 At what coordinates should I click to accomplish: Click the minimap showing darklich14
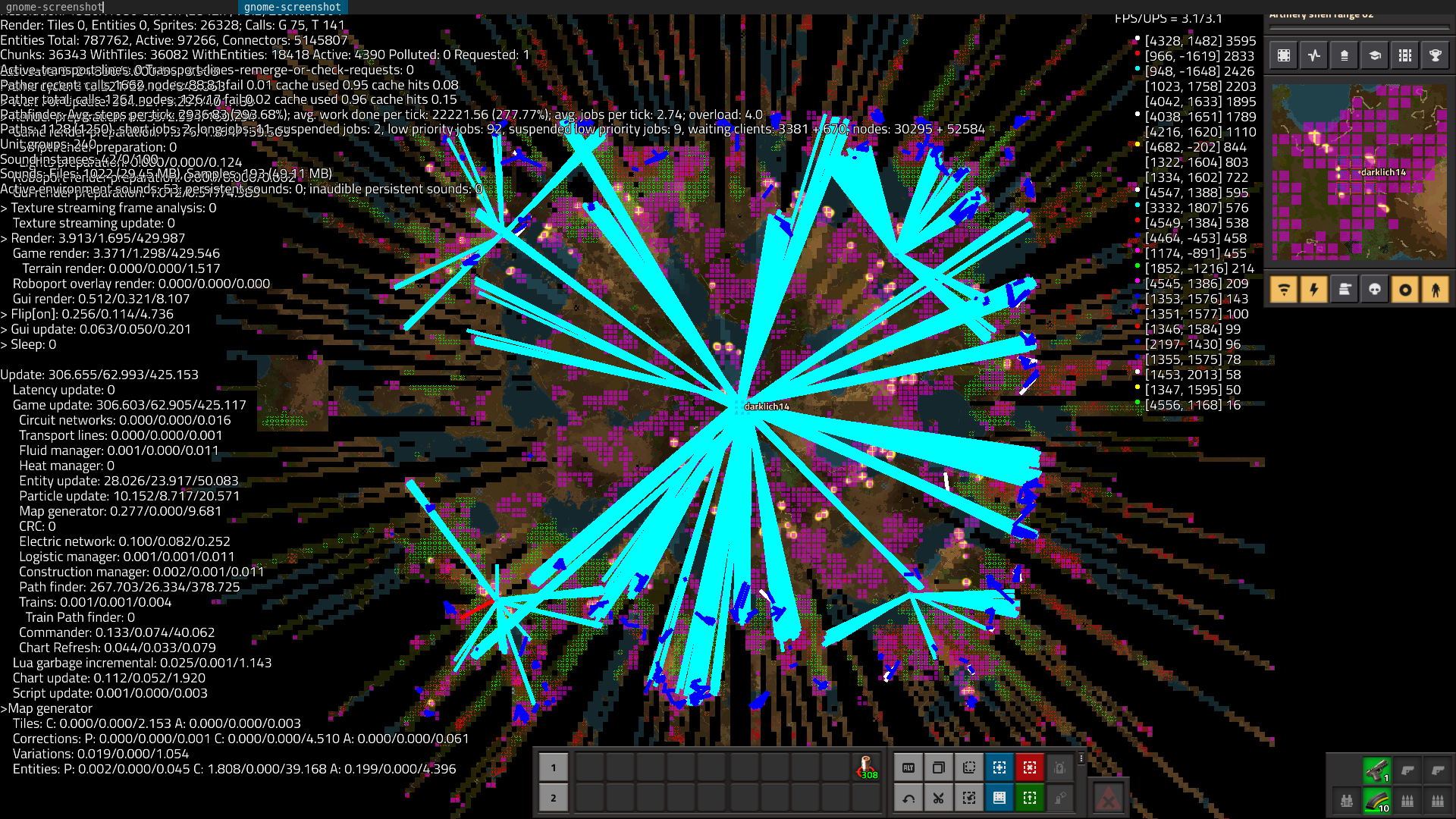[x=1359, y=172]
